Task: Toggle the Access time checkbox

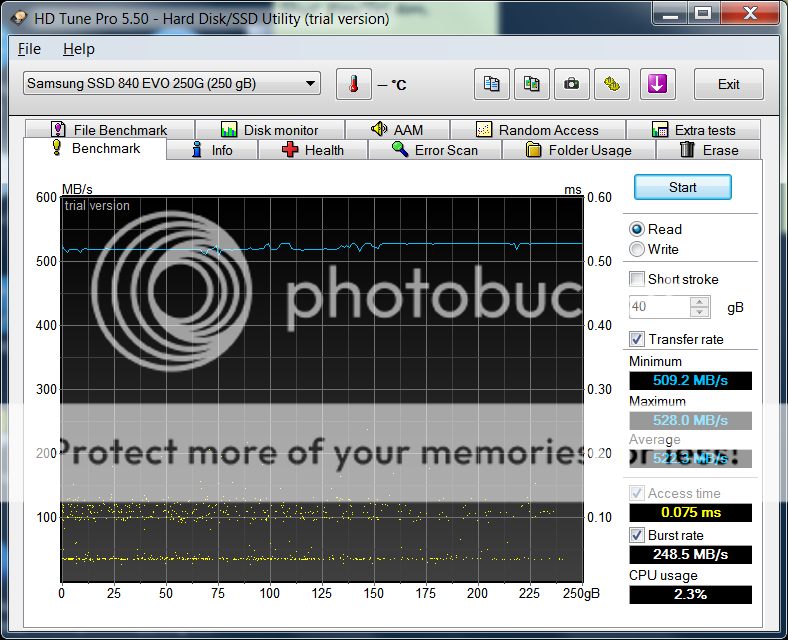Action: coord(637,493)
